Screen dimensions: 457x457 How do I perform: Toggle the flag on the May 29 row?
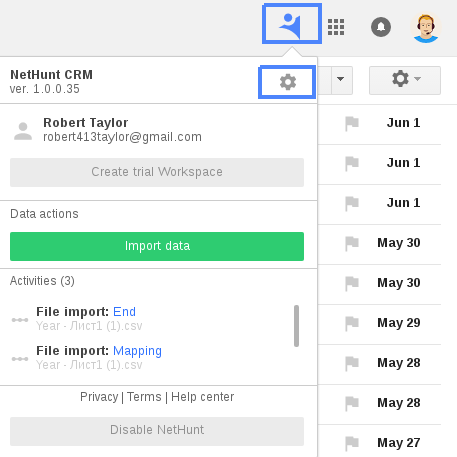point(352,323)
